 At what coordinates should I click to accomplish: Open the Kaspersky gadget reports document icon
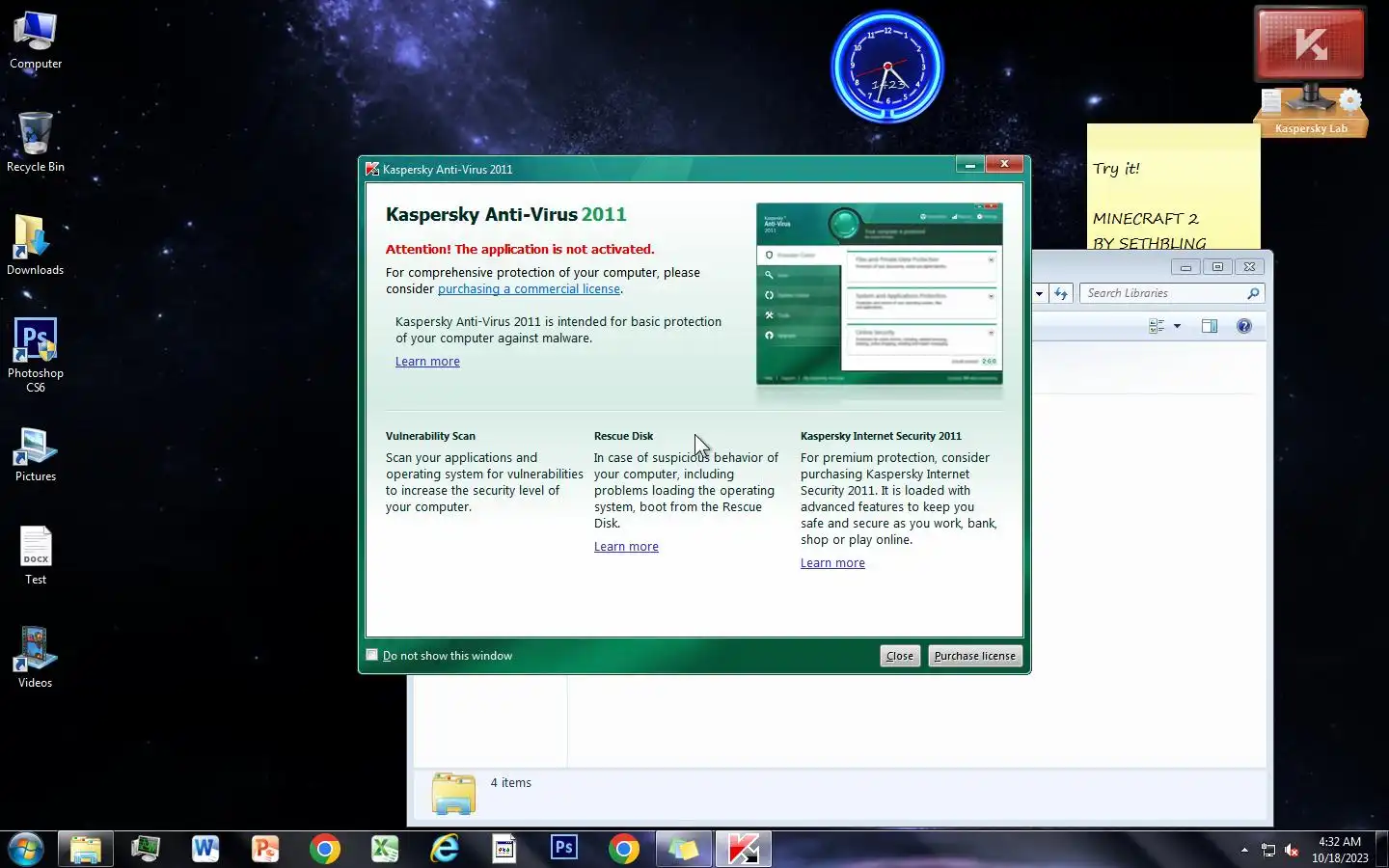coord(1271,100)
